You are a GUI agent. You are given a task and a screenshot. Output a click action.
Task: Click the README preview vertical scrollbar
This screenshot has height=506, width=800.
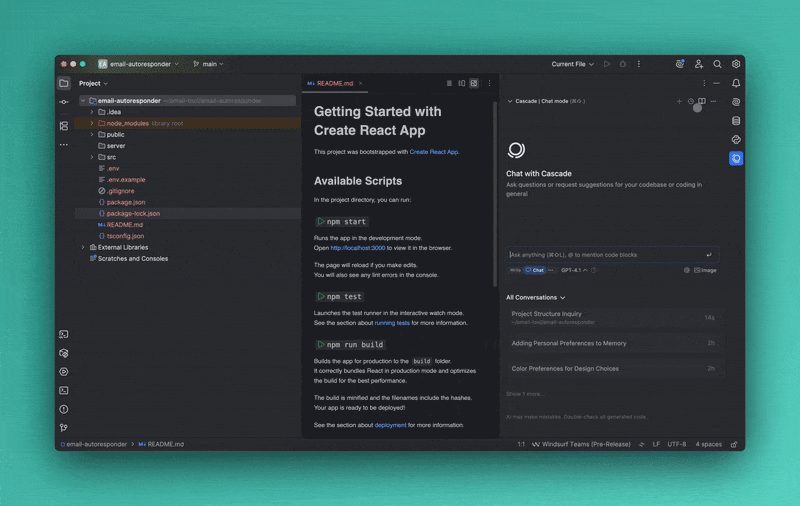[495, 194]
